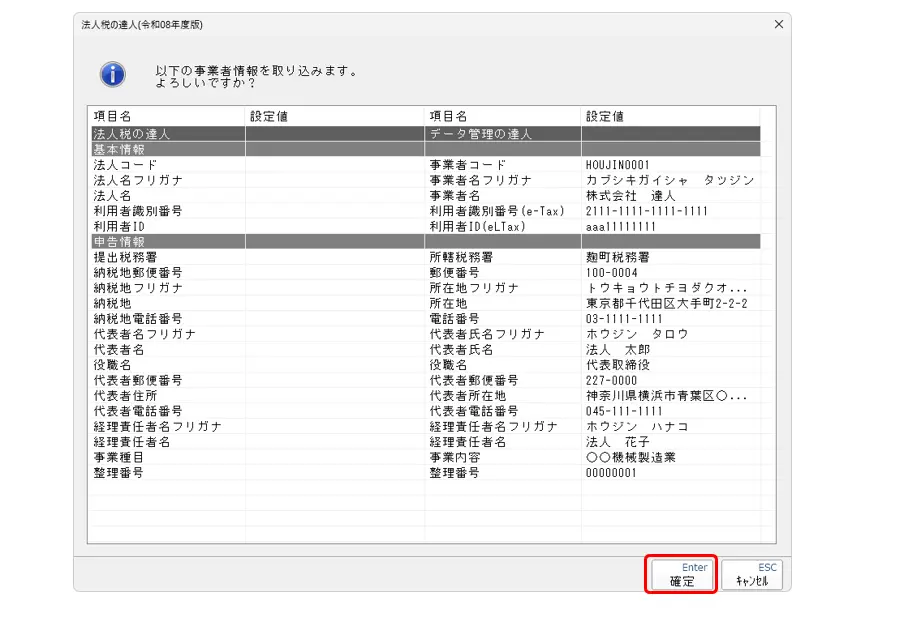
Task: Click the キャンセル button
Action: tap(752, 575)
